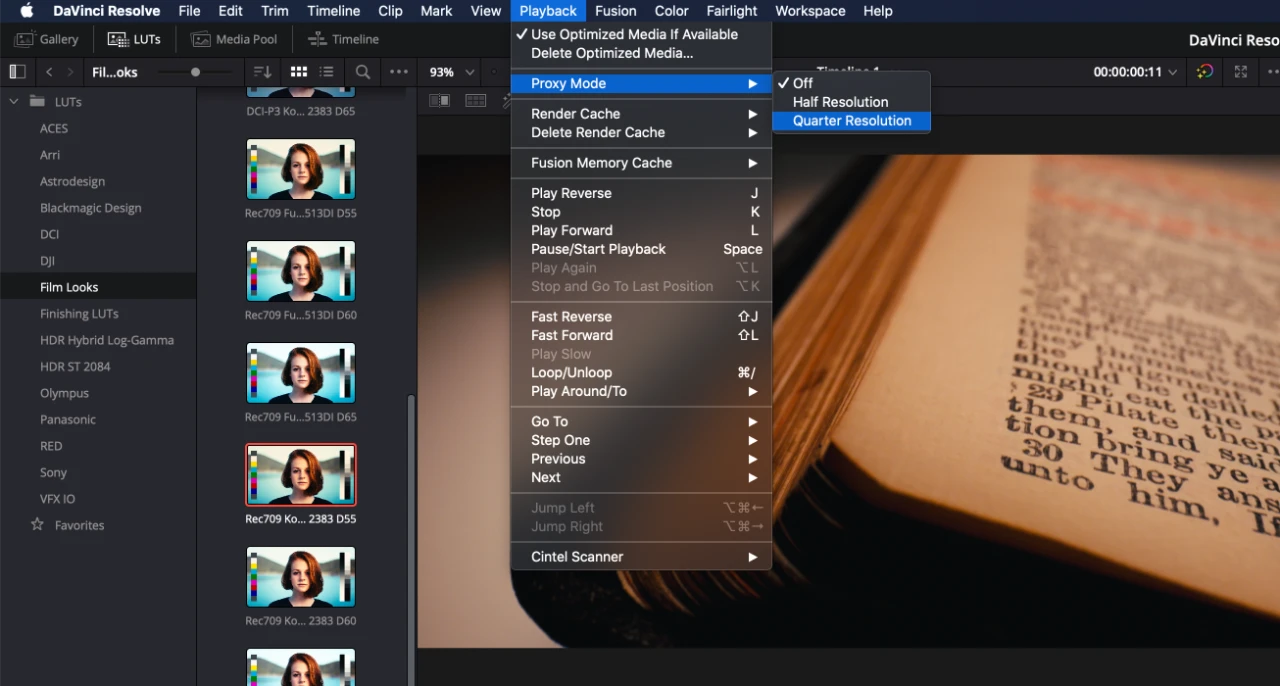Screen dimensions: 1280x686
Task: Open the Fairlight menu
Action: point(731,11)
